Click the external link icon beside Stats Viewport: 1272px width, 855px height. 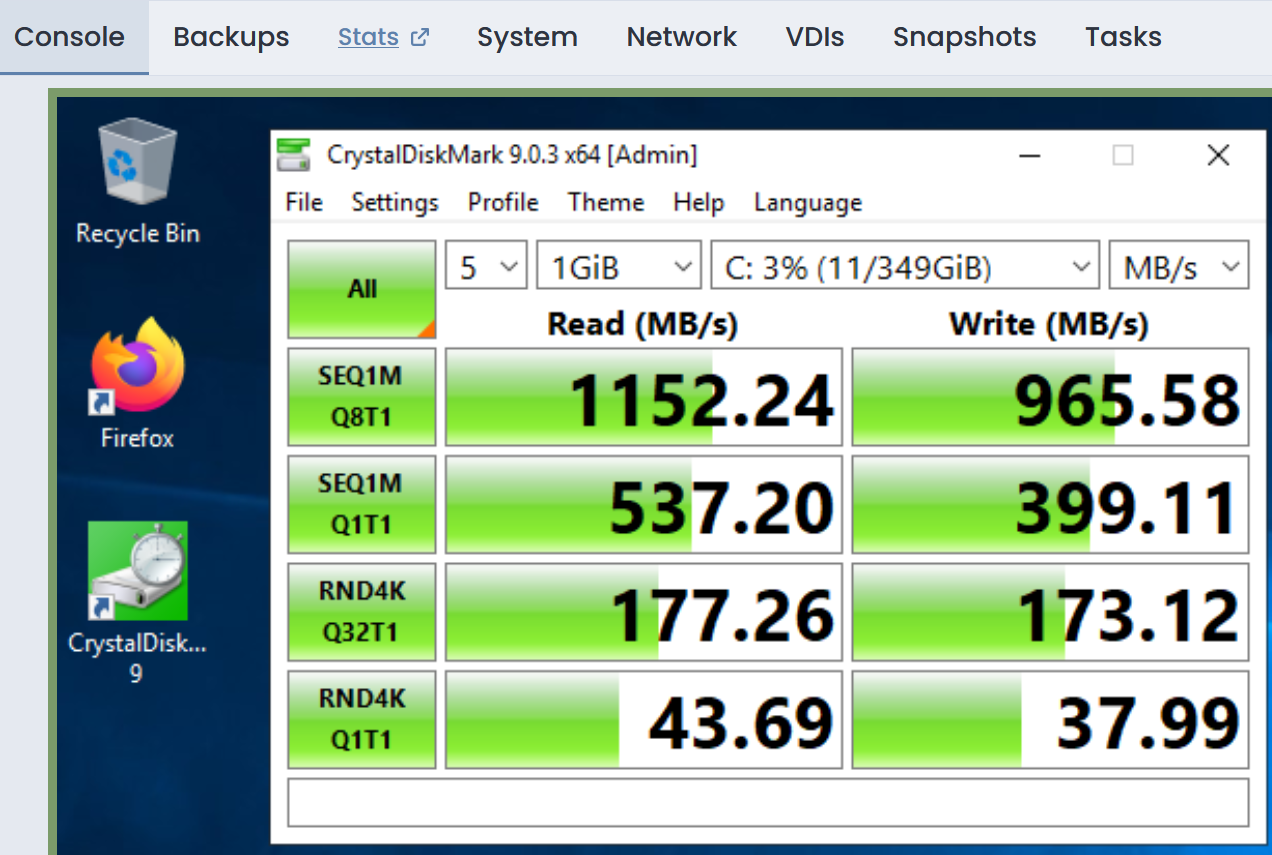pyautogui.click(x=420, y=38)
